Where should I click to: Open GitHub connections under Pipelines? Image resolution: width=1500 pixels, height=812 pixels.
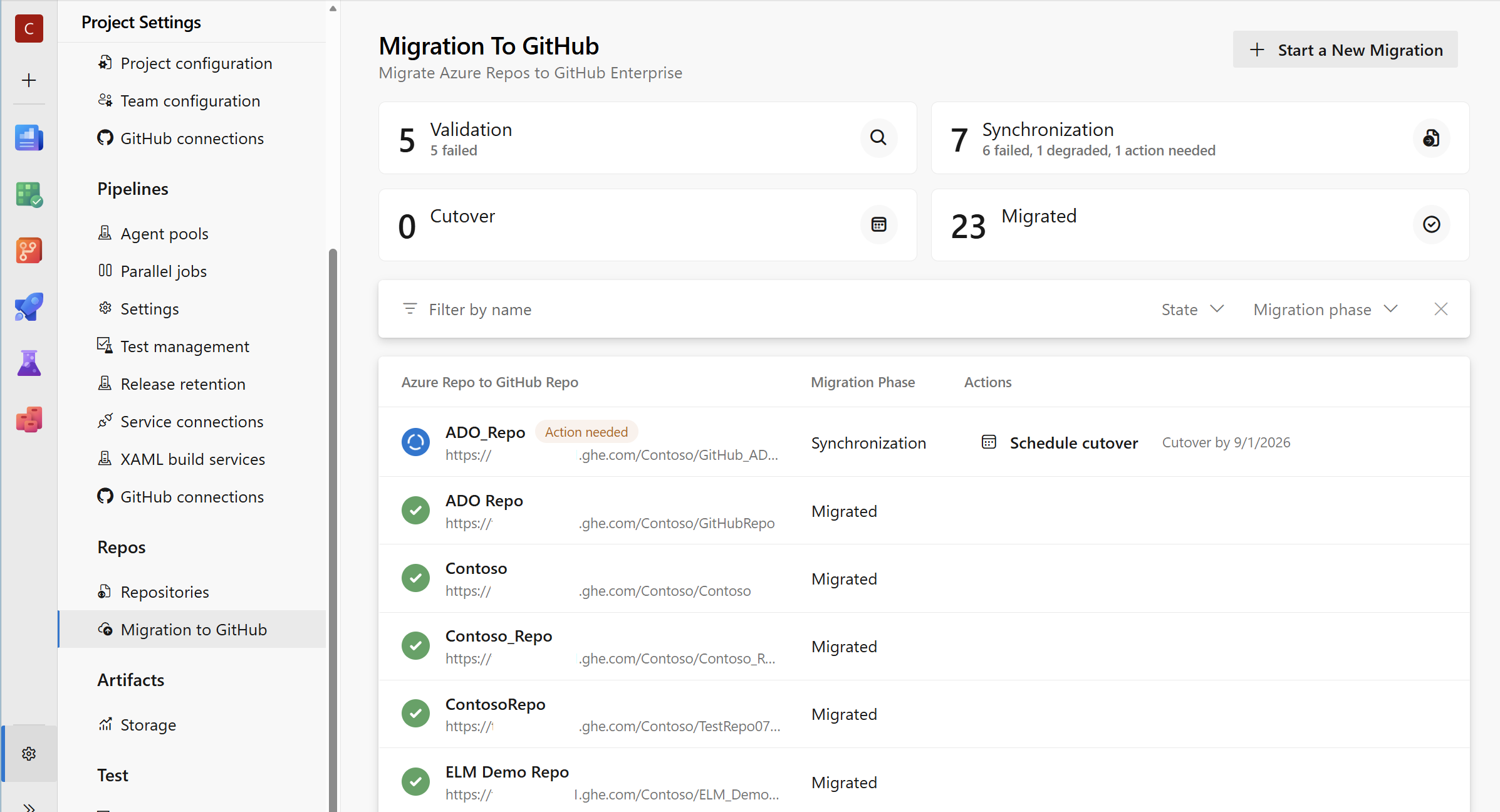coord(192,497)
